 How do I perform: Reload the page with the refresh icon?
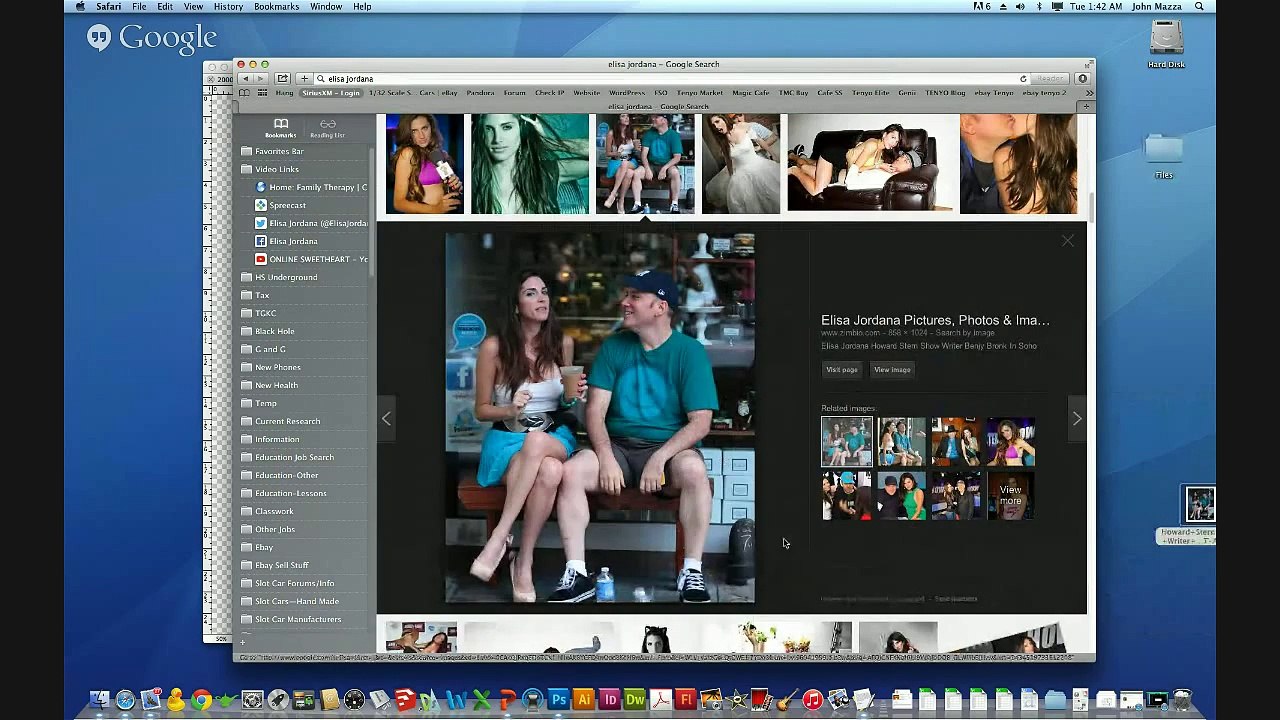(1023, 78)
